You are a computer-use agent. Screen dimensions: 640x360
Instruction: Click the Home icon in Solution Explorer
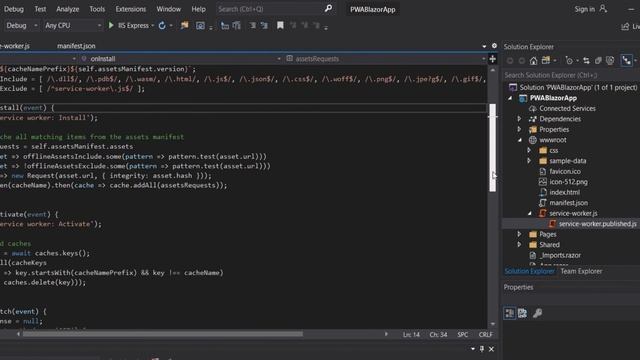533,61
